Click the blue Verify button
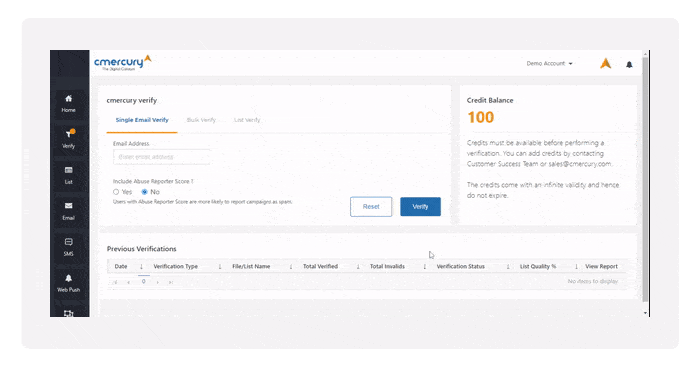 click(420, 207)
